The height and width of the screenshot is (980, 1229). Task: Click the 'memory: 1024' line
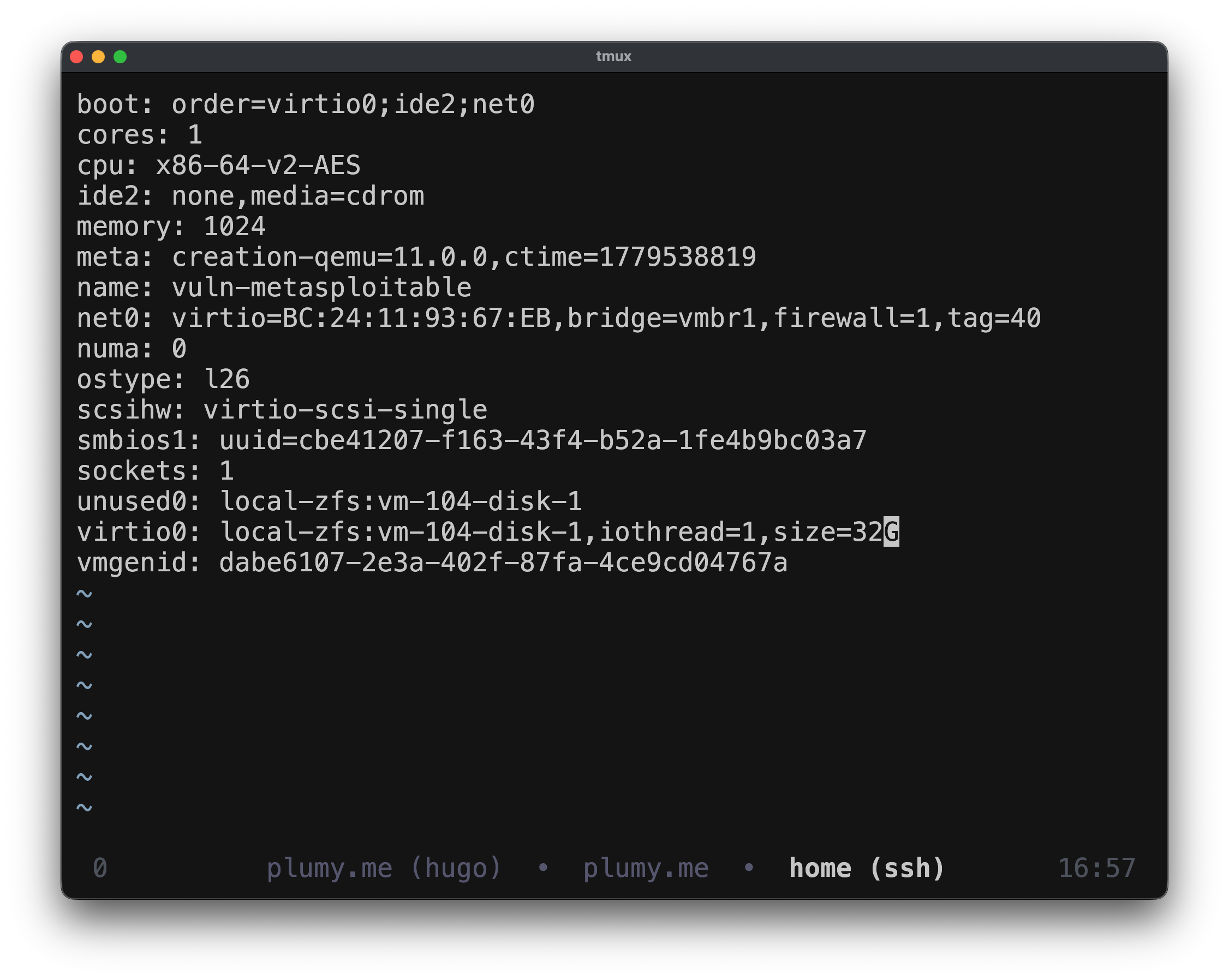click(171, 227)
